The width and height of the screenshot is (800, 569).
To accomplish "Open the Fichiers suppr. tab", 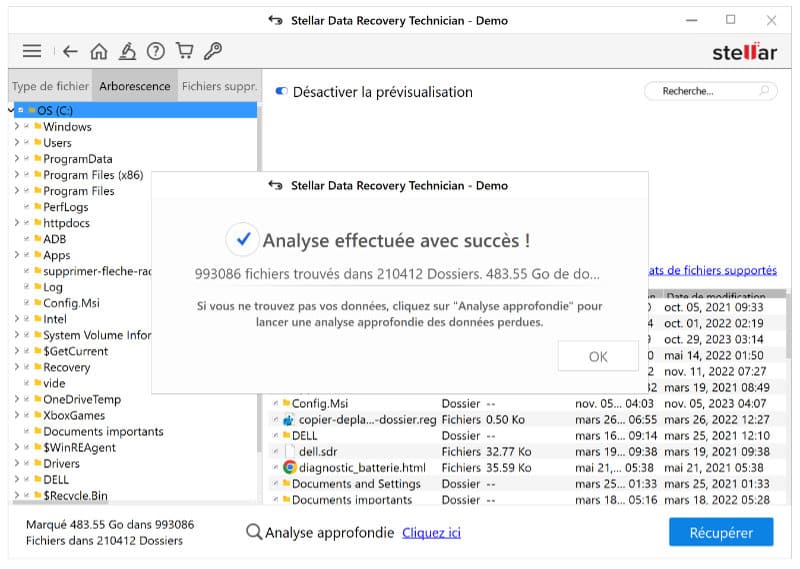I will coord(219,86).
